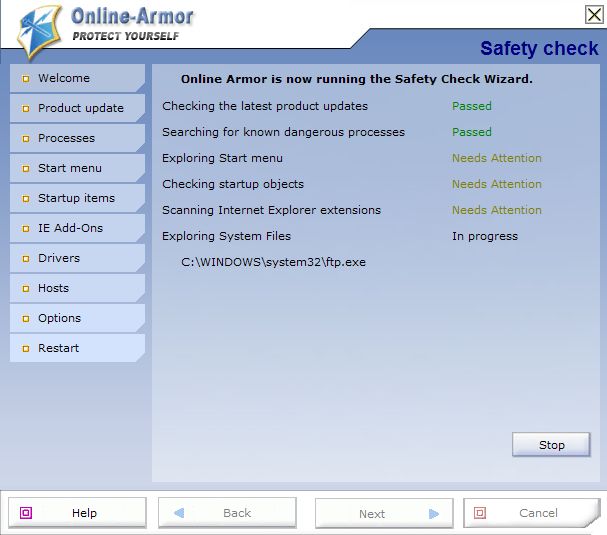Image resolution: width=607 pixels, height=535 pixels.
Task: Go to the Product update step
Action: tap(77, 108)
